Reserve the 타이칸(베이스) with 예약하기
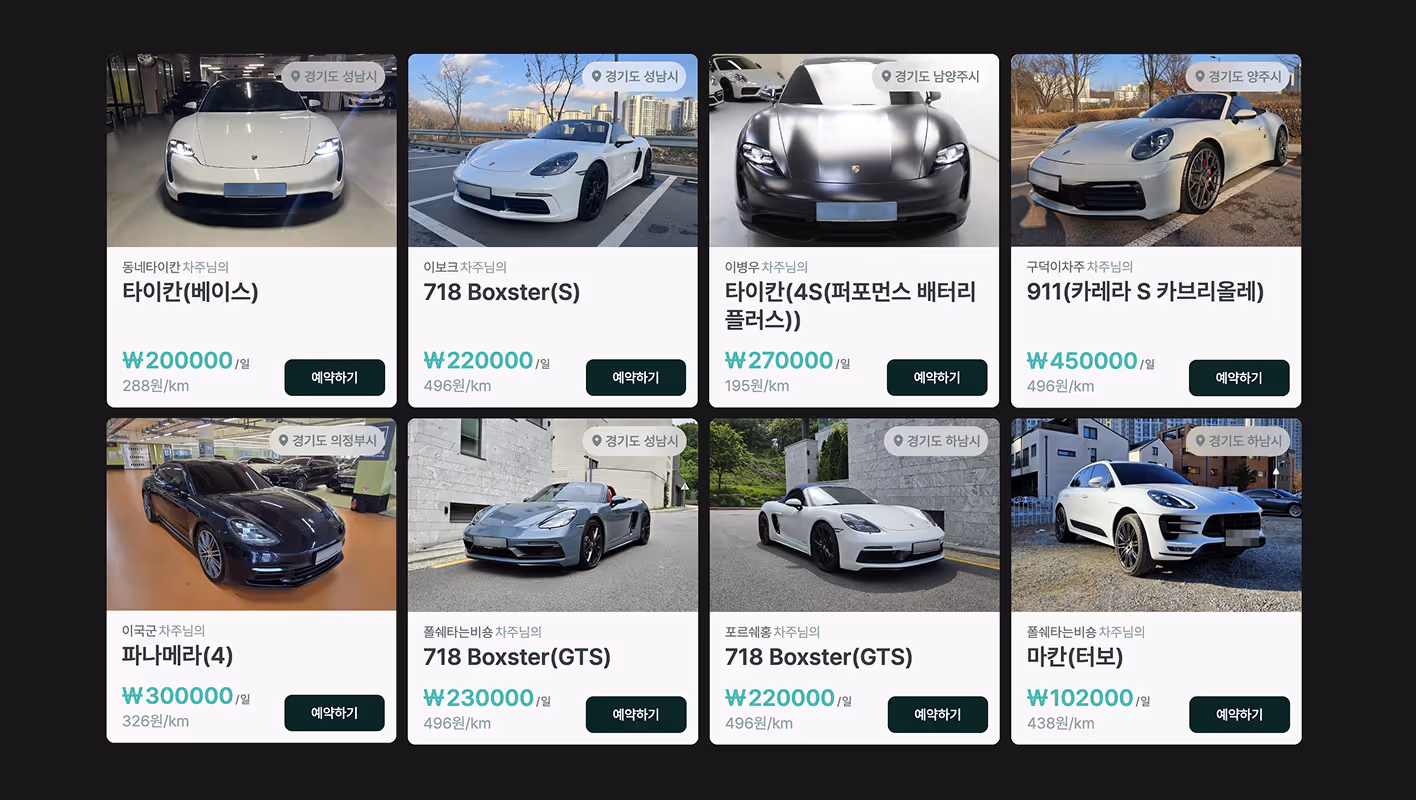 pos(334,377)
